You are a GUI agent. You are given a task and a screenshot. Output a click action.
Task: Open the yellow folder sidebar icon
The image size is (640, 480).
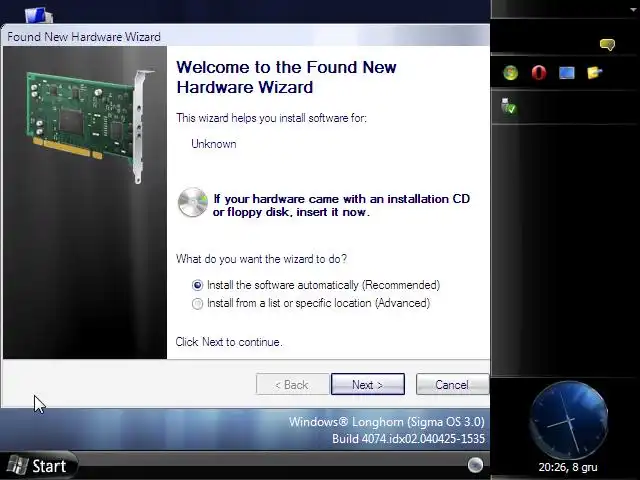tap(594, 73)
